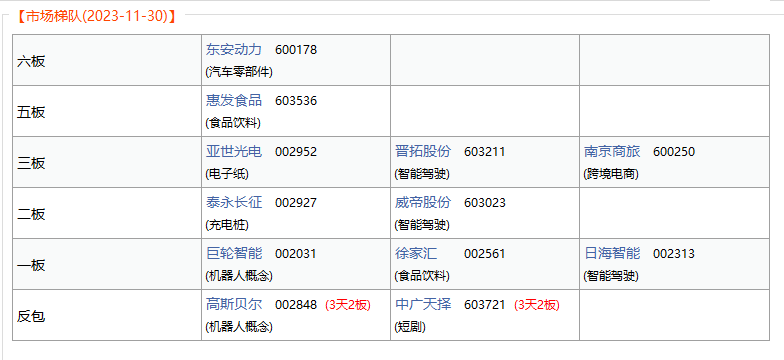Click the 二板 row label
This screenshot has height=360, width=784.
click(31, 214)
